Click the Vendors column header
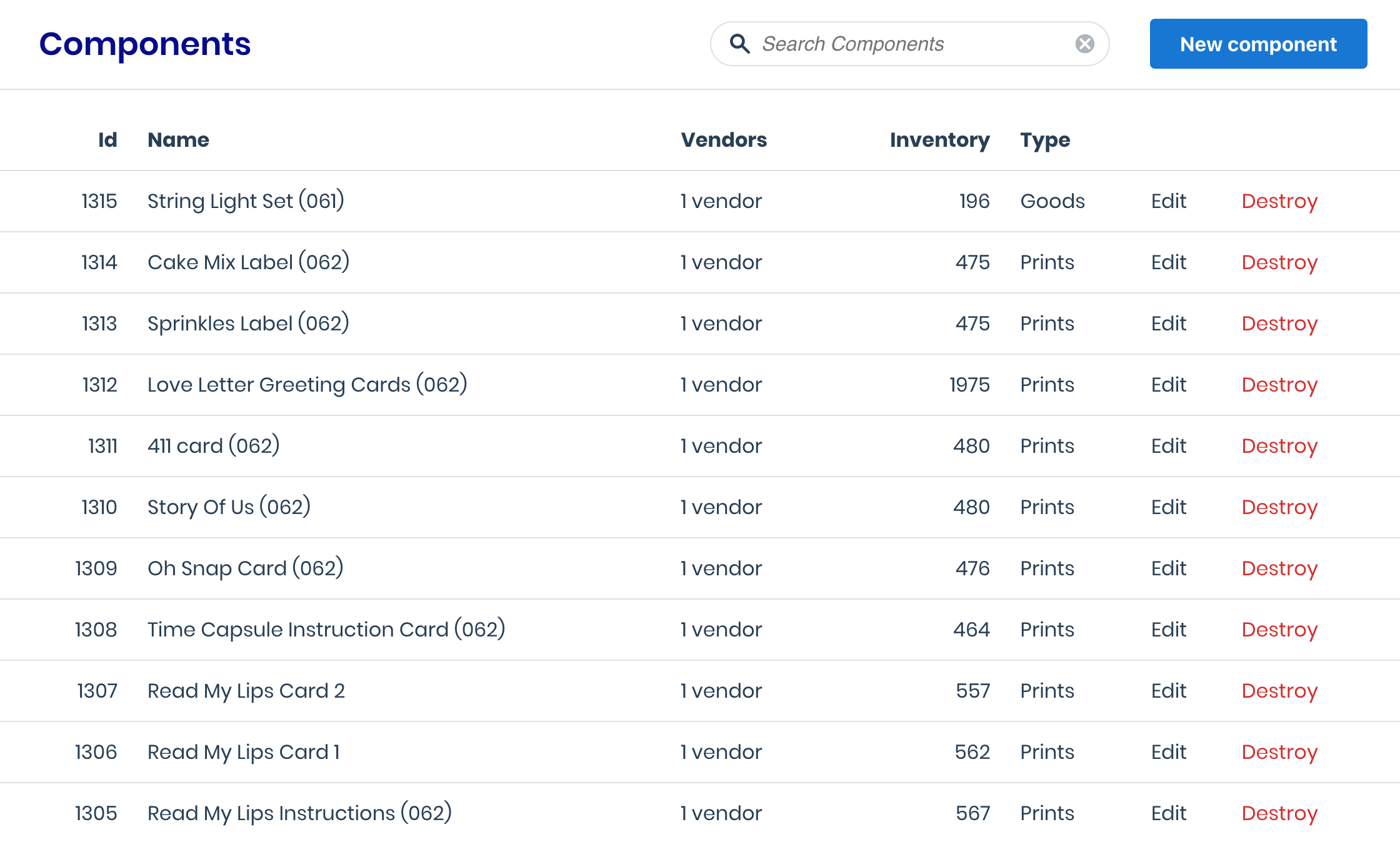 coord(723,140)
